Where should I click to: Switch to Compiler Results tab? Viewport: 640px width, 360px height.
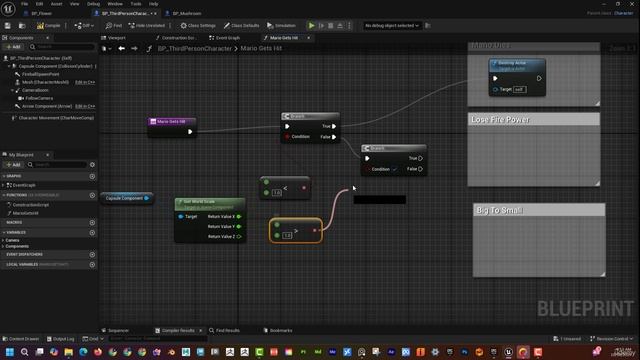click(178, 331)
